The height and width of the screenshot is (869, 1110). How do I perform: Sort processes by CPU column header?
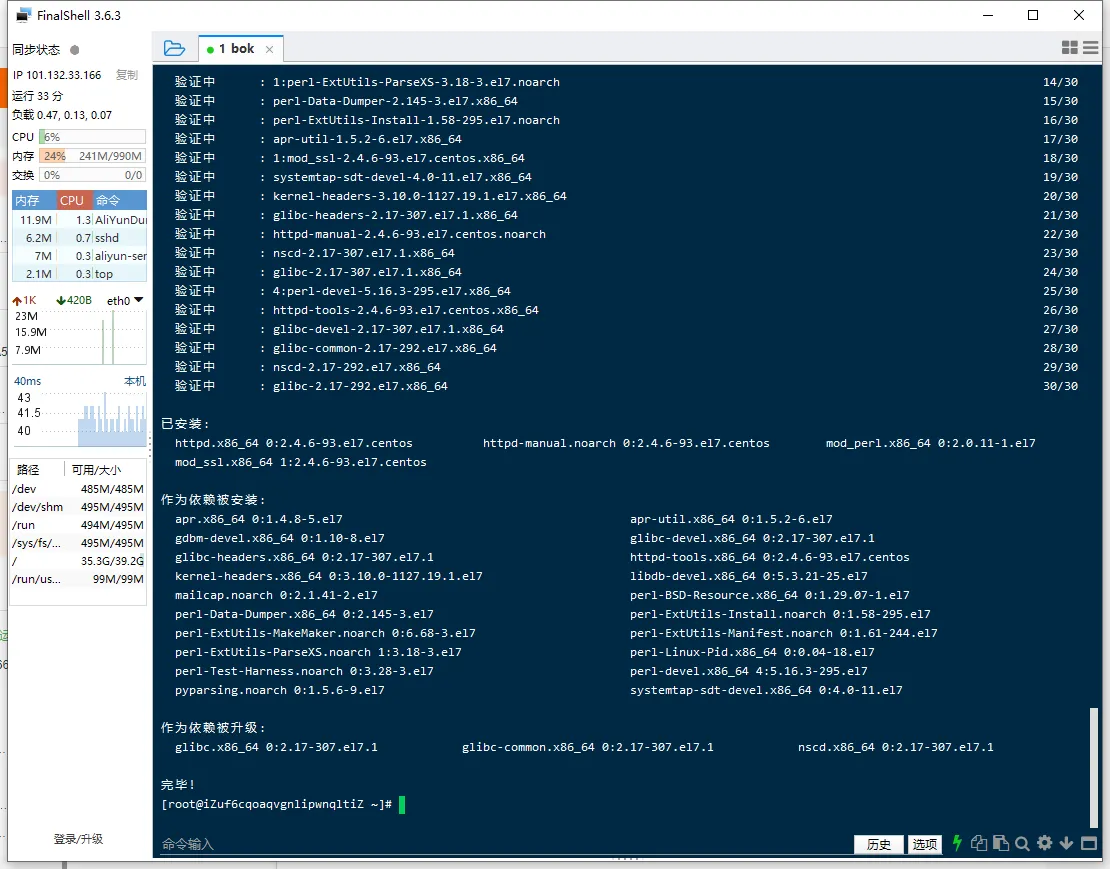point(75,200)
